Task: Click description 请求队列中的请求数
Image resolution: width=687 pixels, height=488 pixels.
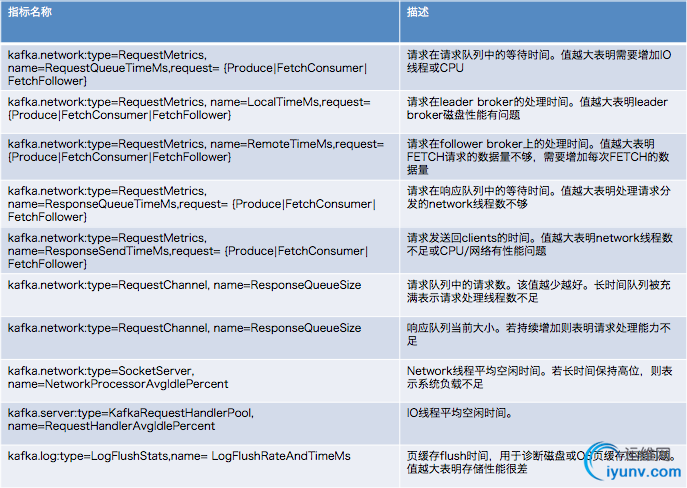Action: click(x=543, y=295)
